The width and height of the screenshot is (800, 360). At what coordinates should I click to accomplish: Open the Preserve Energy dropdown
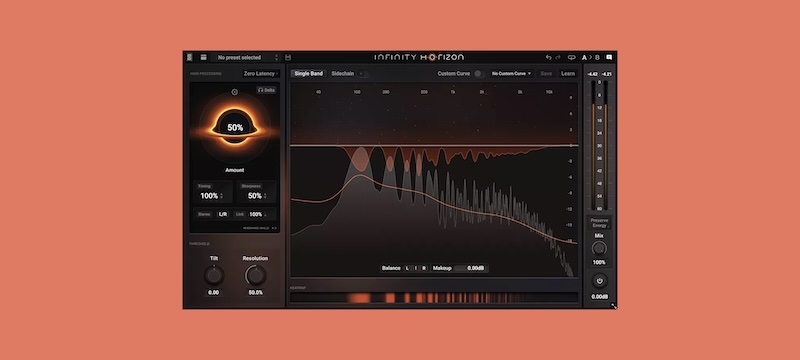599,223
